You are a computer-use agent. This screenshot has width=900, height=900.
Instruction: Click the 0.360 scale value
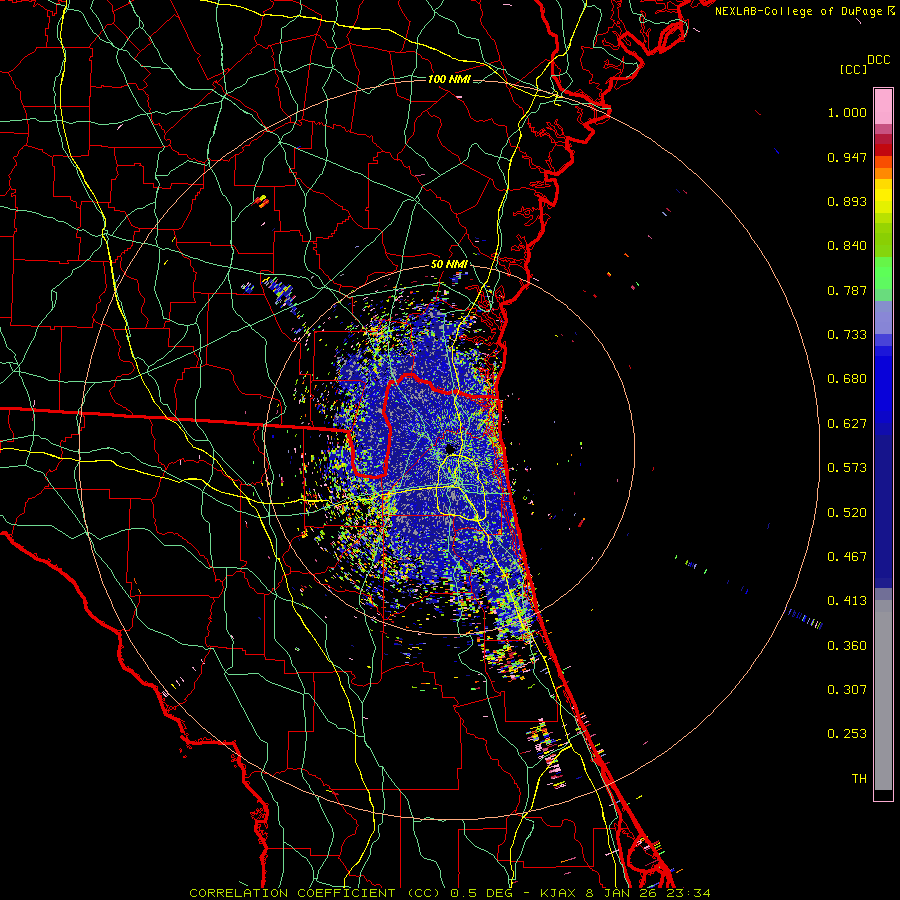(x=847, y=646)
